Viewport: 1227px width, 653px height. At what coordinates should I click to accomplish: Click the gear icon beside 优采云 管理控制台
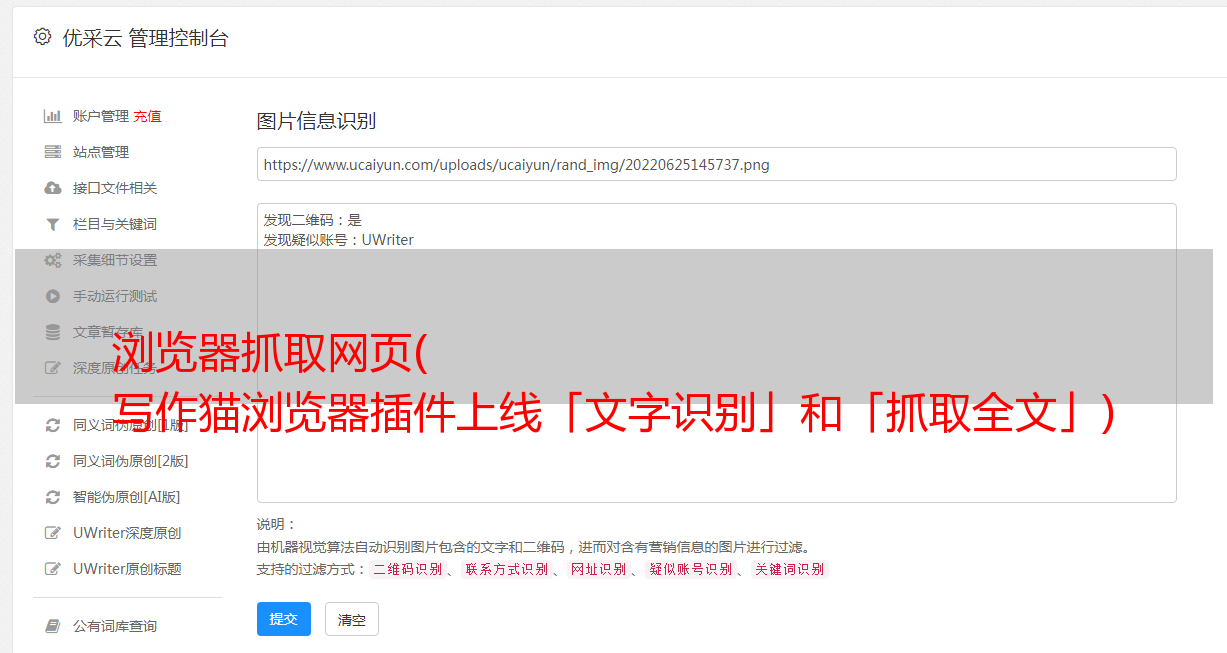pyautogui.click(x=42, y=37)
